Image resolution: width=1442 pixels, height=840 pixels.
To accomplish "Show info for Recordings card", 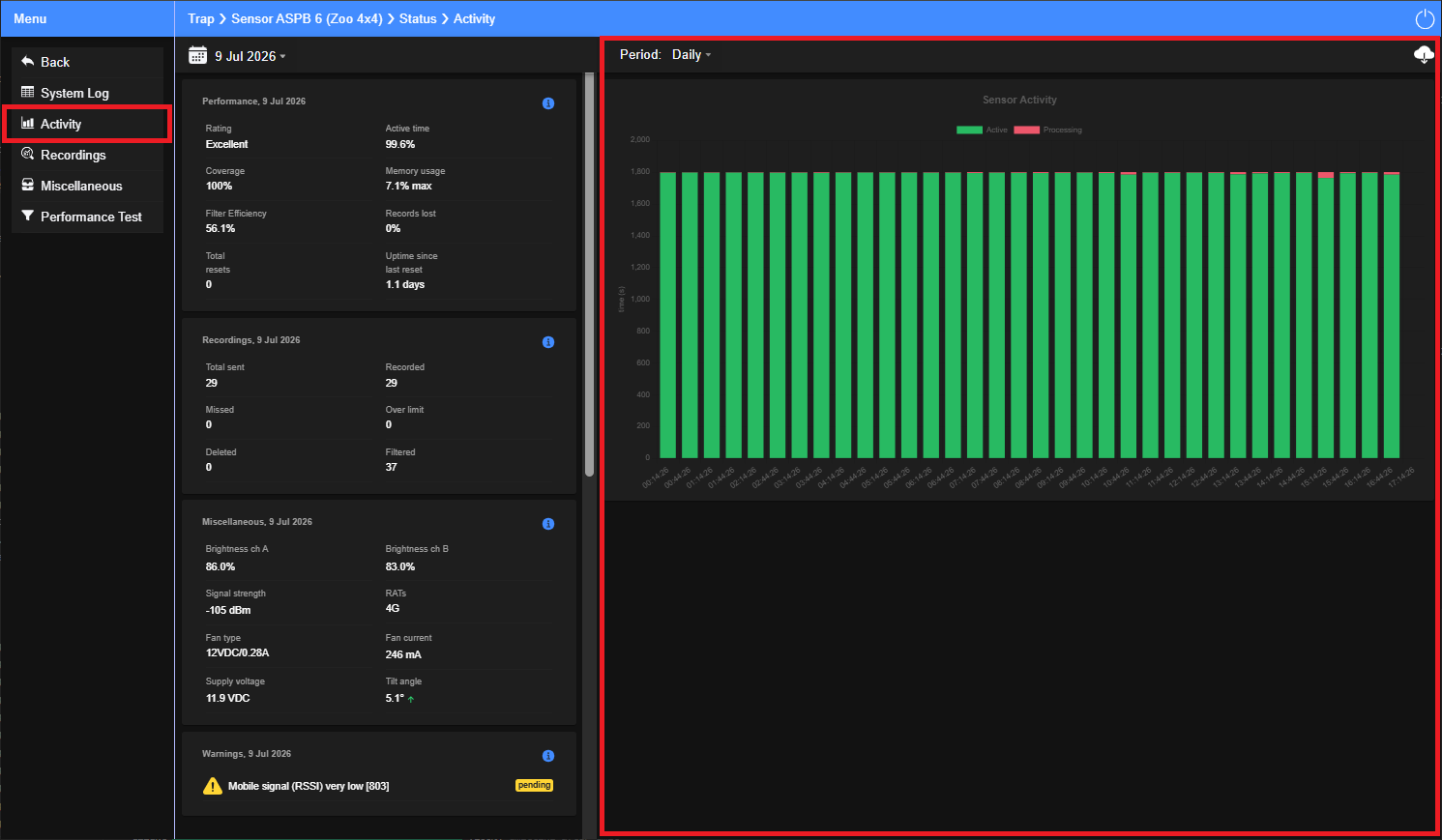I will point(548,342).
